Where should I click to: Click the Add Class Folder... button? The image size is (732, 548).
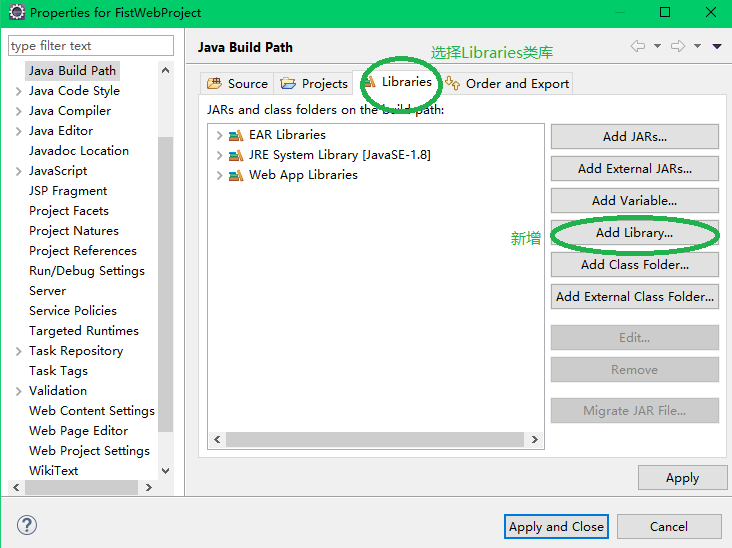[x=635, y=265]
